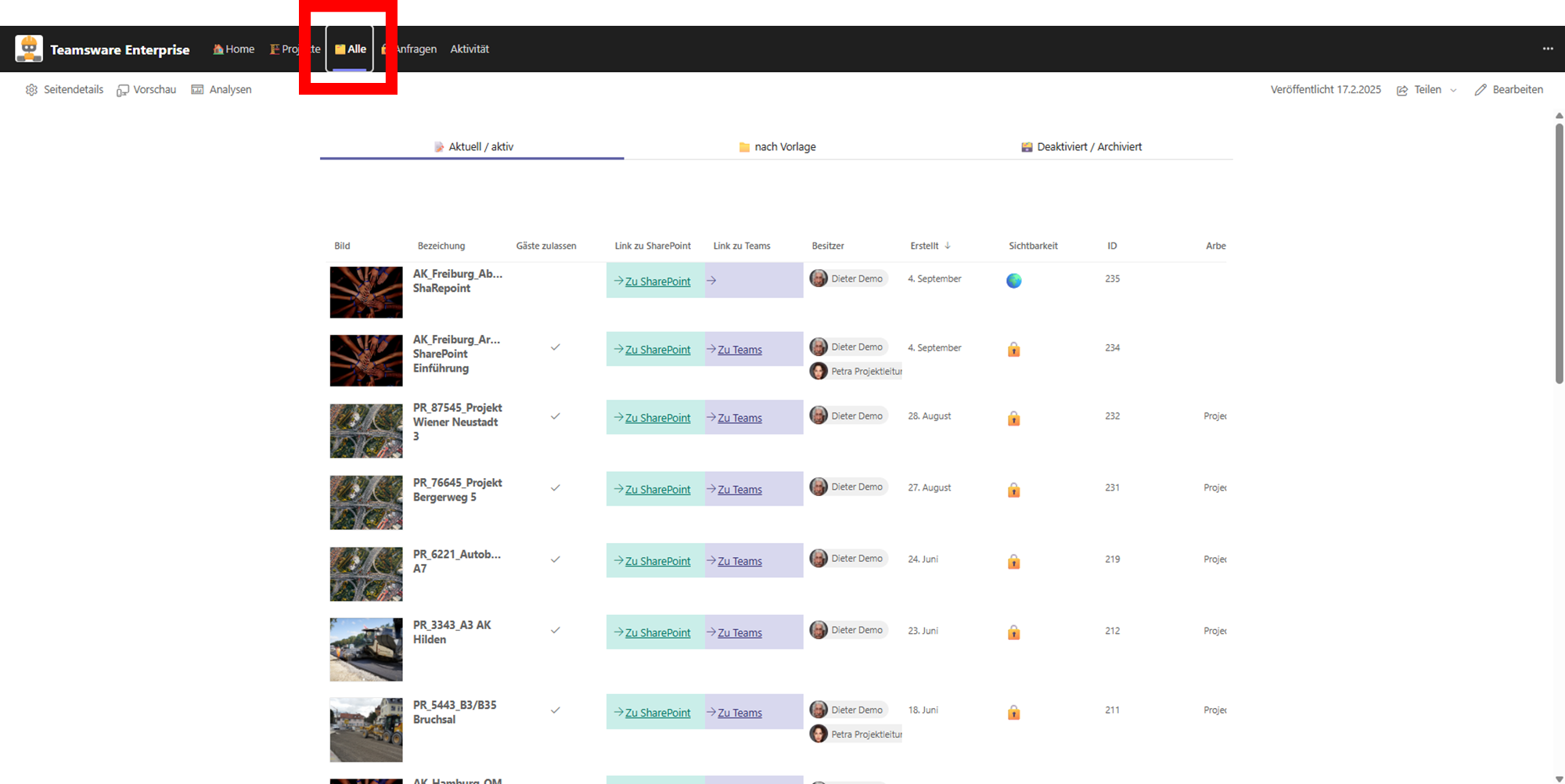Screen dimensions: 1565x784
Task: Switch to Deaktiviert / Archiviert tab
Action: [1081, 147]
